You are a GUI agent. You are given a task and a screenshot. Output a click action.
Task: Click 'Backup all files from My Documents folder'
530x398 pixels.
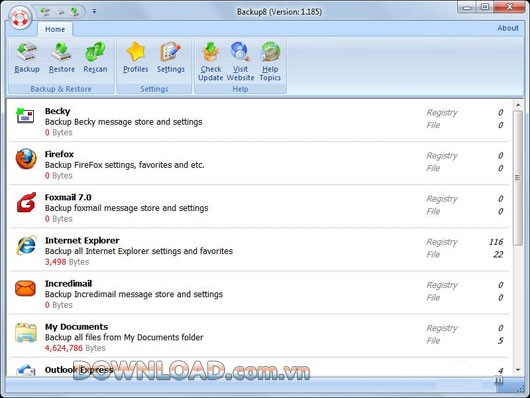(124, 337)
